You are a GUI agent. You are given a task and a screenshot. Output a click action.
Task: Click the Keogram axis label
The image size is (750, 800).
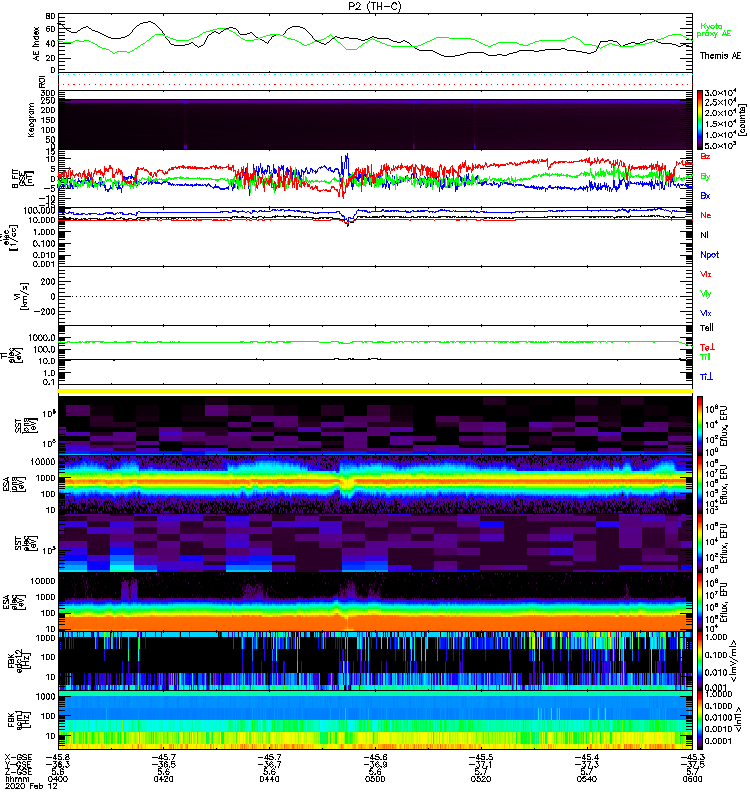[x=31, y=120]
